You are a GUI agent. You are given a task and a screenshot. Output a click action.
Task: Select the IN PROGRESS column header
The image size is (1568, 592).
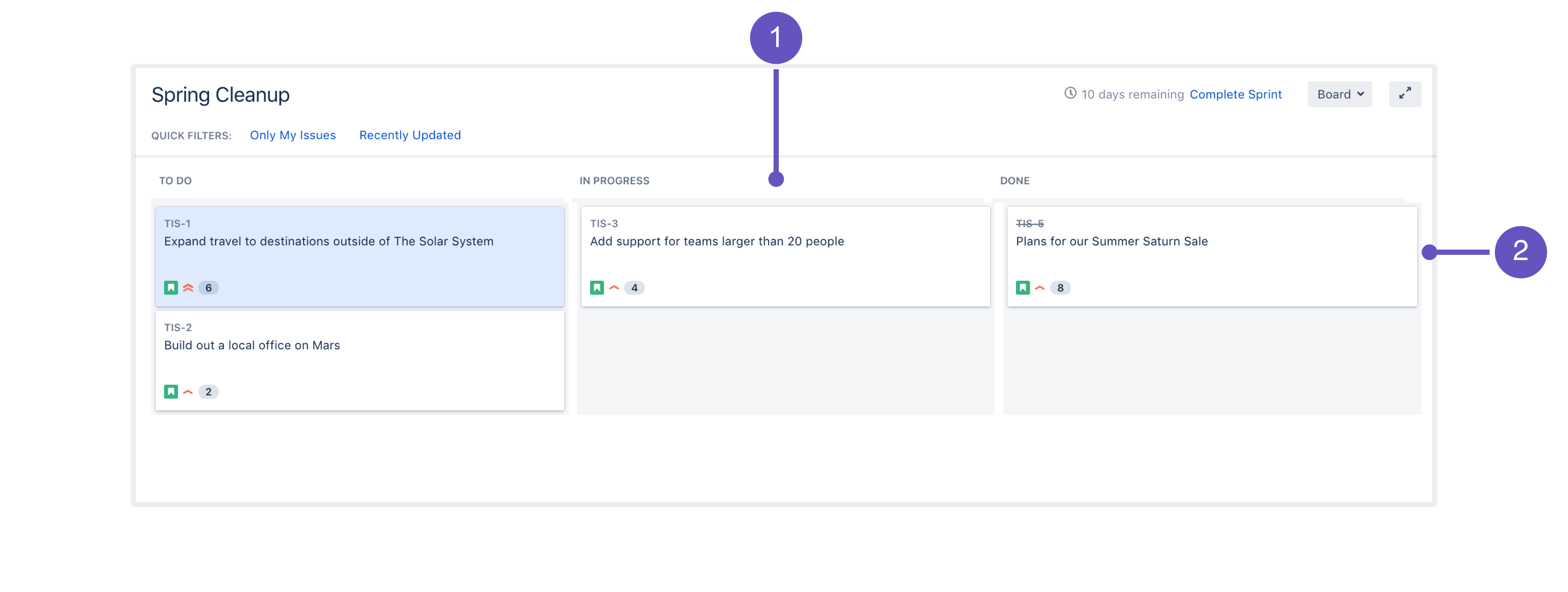[614, 181]
